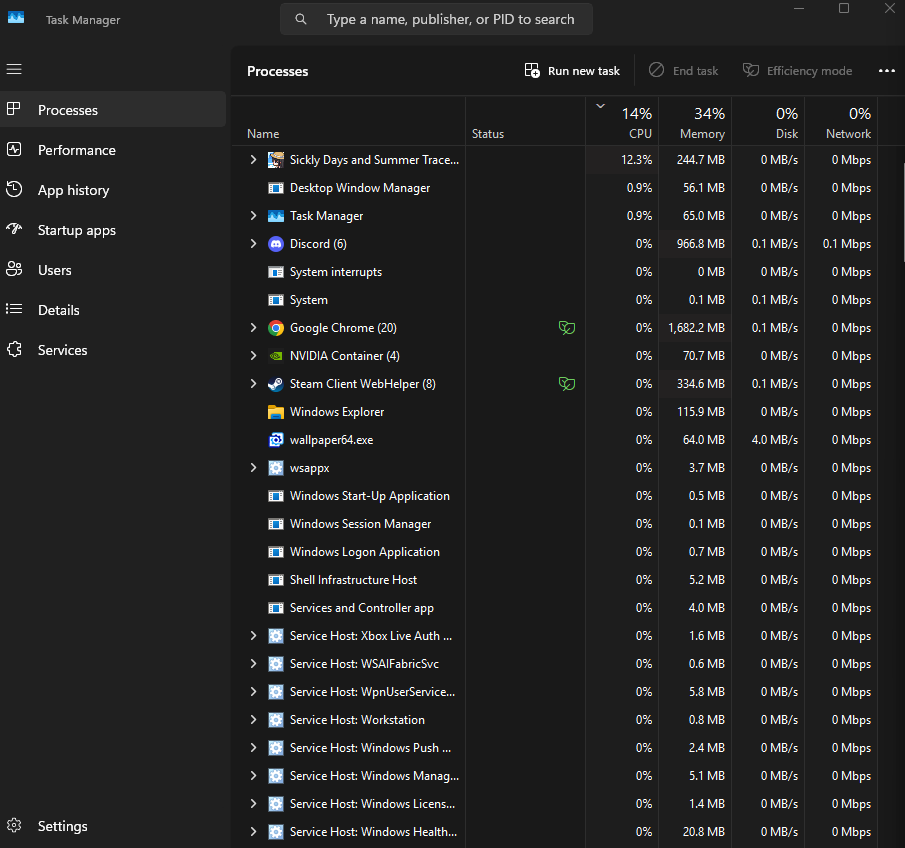Open the Users page
This screenshot has height=848, width=905.
coord(113,270)
